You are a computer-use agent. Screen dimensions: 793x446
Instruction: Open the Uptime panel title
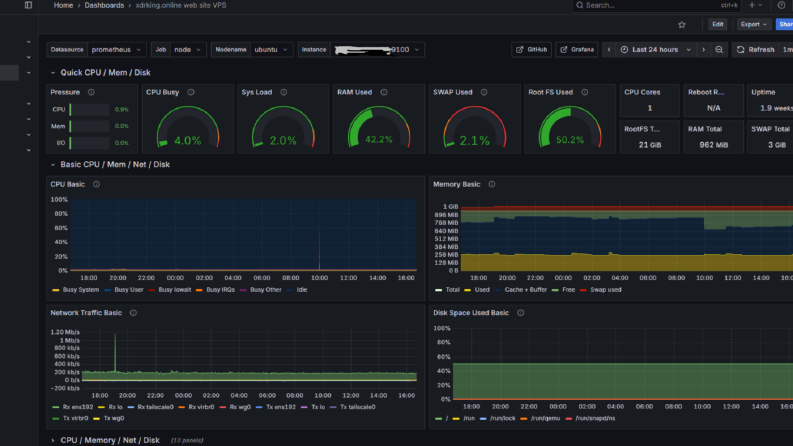[763, 92]
